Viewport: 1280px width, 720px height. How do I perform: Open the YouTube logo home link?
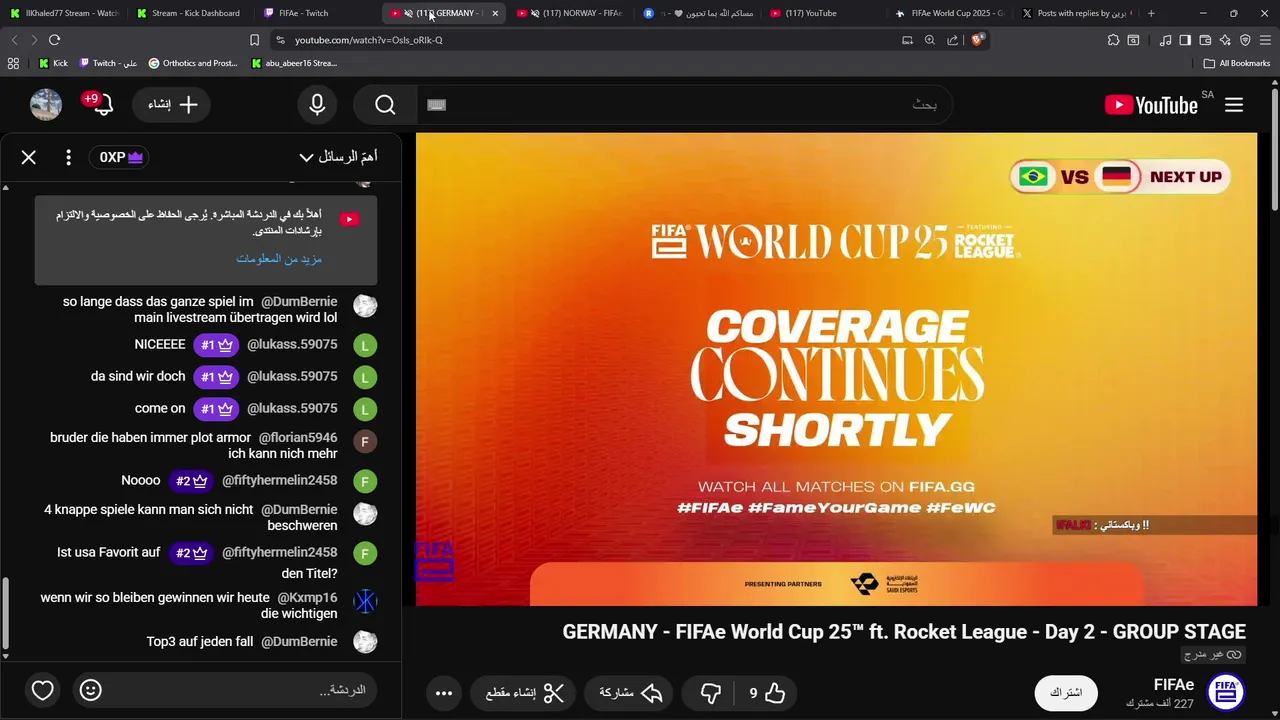tap(1151, 105)
